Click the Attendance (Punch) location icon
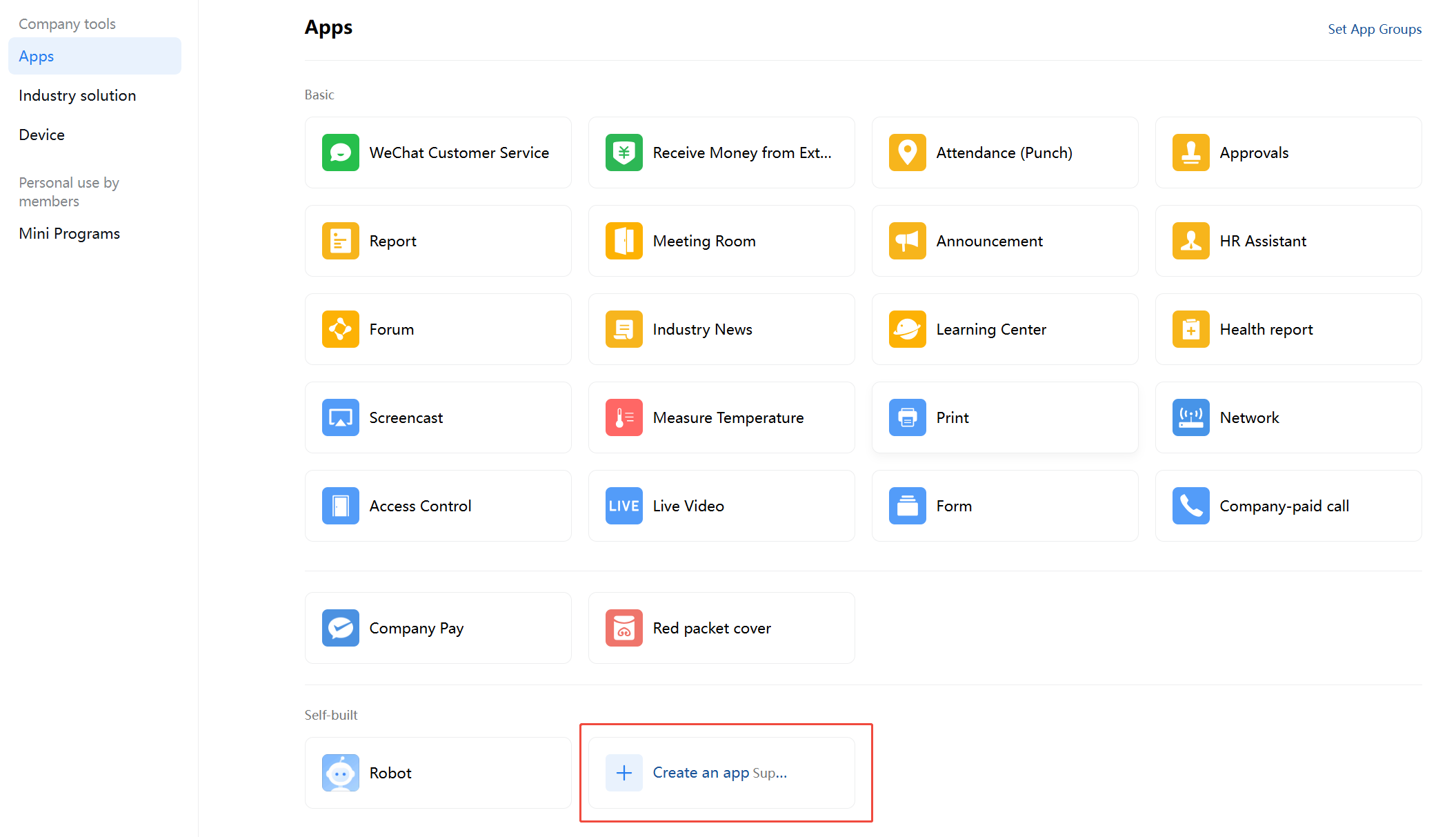 pos(907,152)
